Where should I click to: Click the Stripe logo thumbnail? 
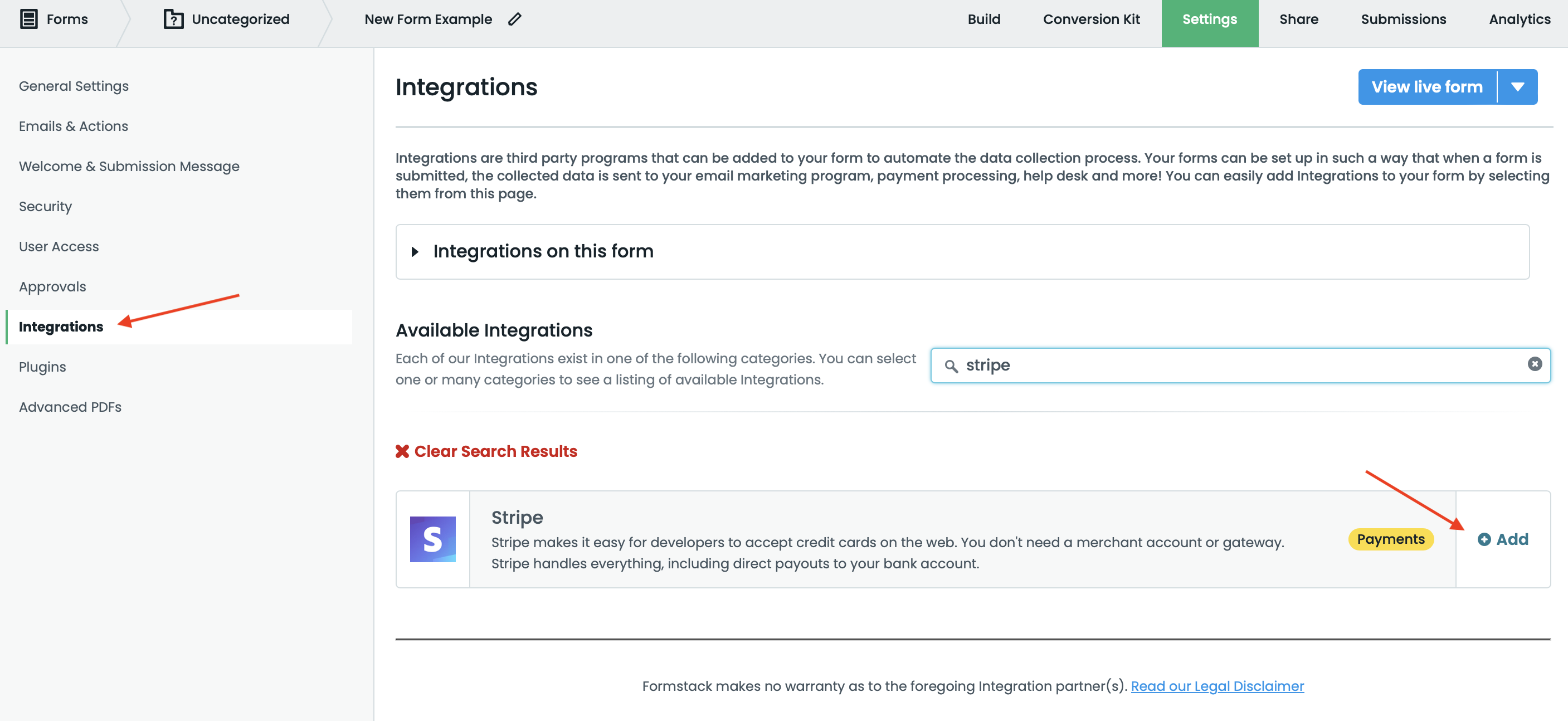(x=433, y=539)
